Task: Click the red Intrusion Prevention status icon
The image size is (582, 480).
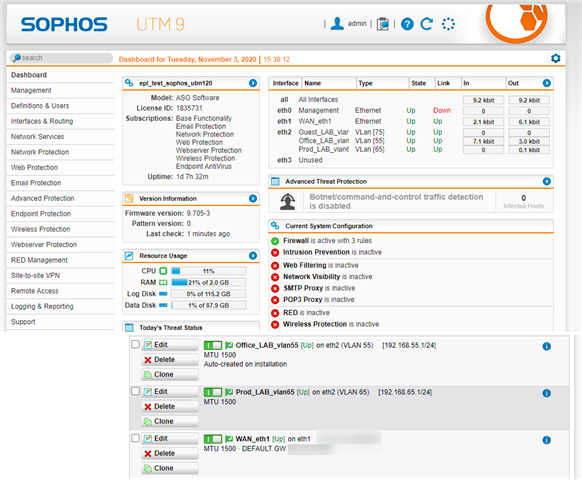Action: click(275, 252)
